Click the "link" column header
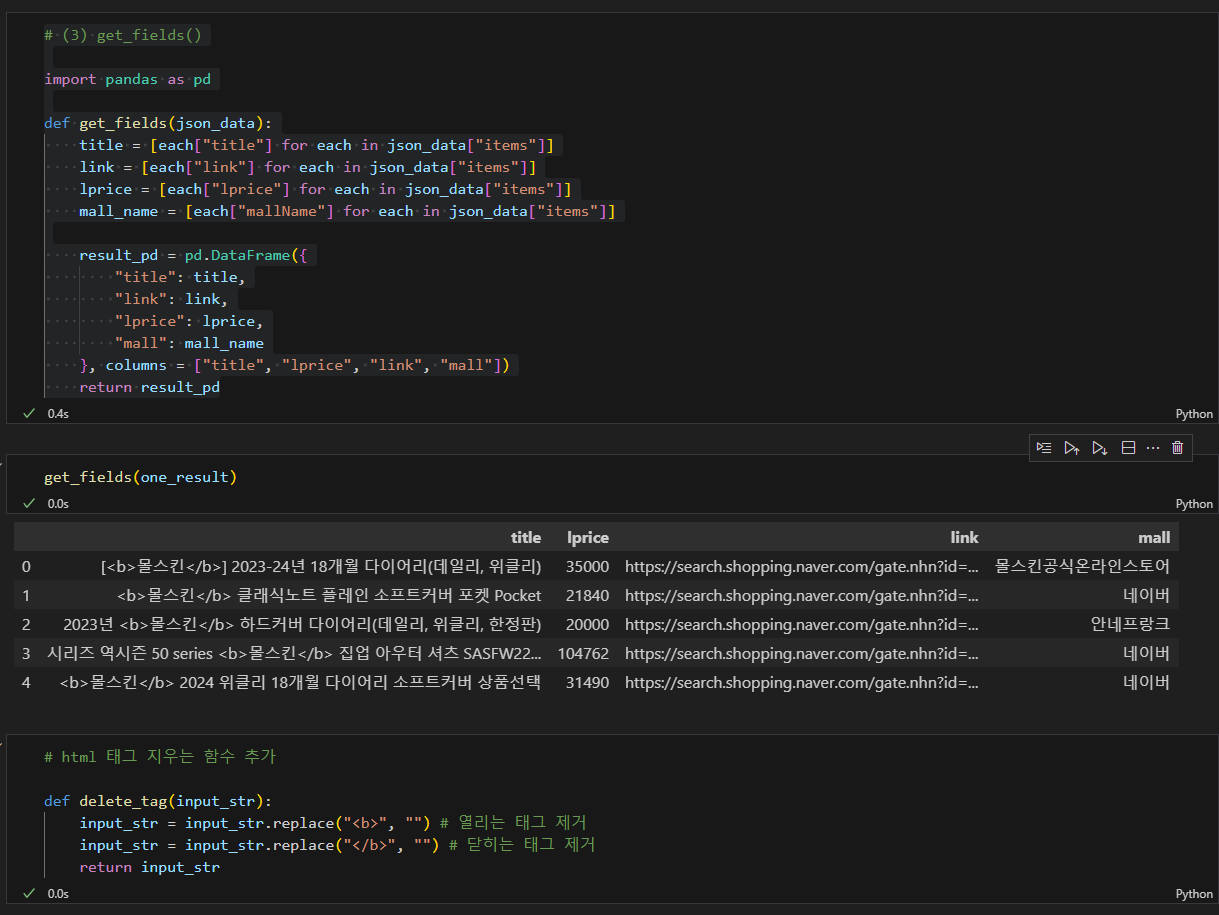This screenshot has width=1219, height=915. tap(964, 537)
